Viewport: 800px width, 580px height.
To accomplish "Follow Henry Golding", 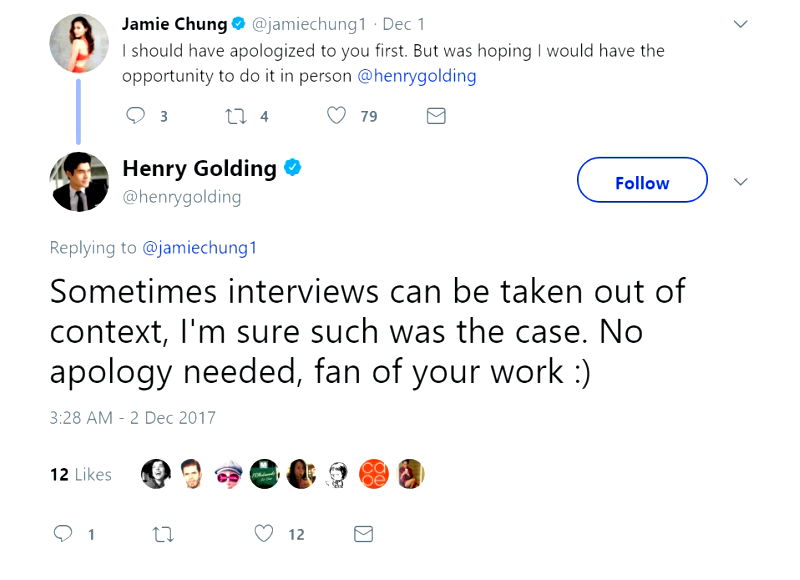I will click(x=642, y=182).
